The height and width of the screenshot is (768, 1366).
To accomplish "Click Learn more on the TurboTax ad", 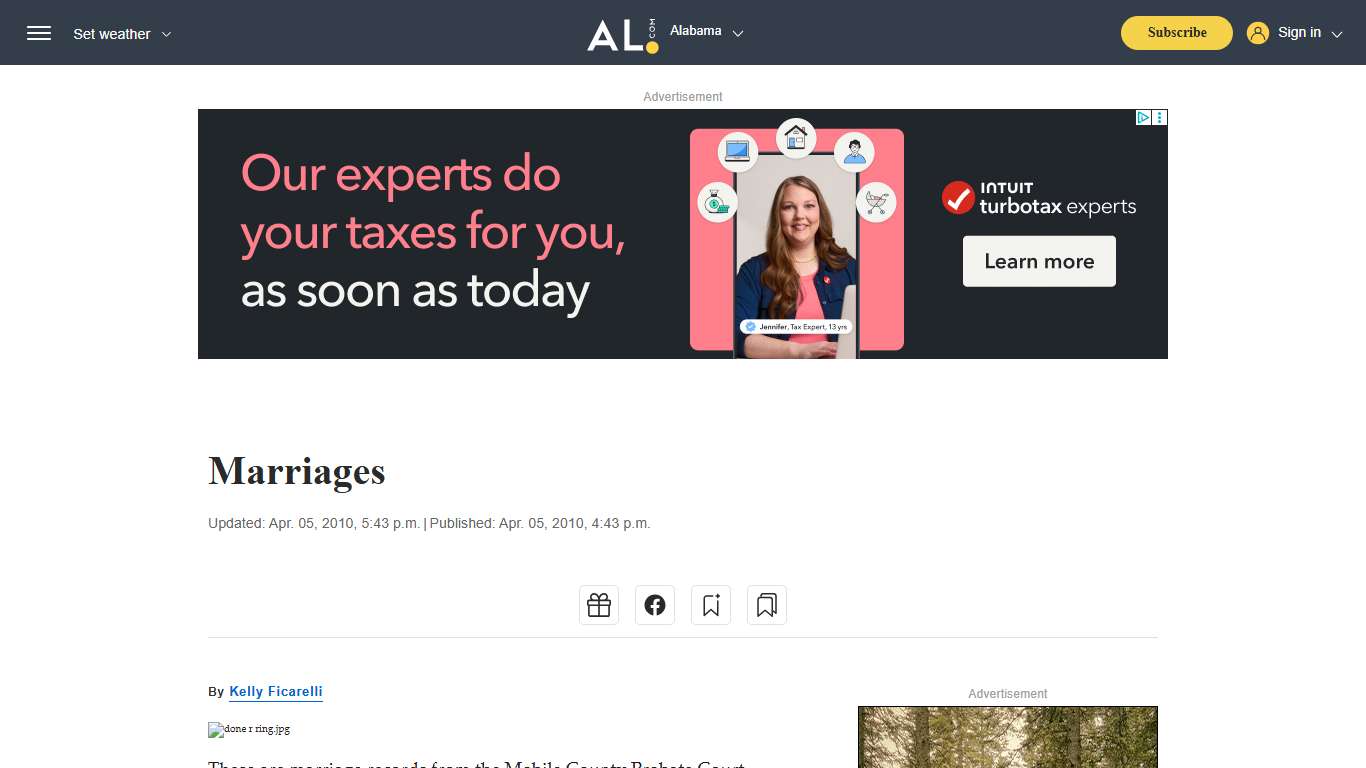I will tap(1039, 261).
